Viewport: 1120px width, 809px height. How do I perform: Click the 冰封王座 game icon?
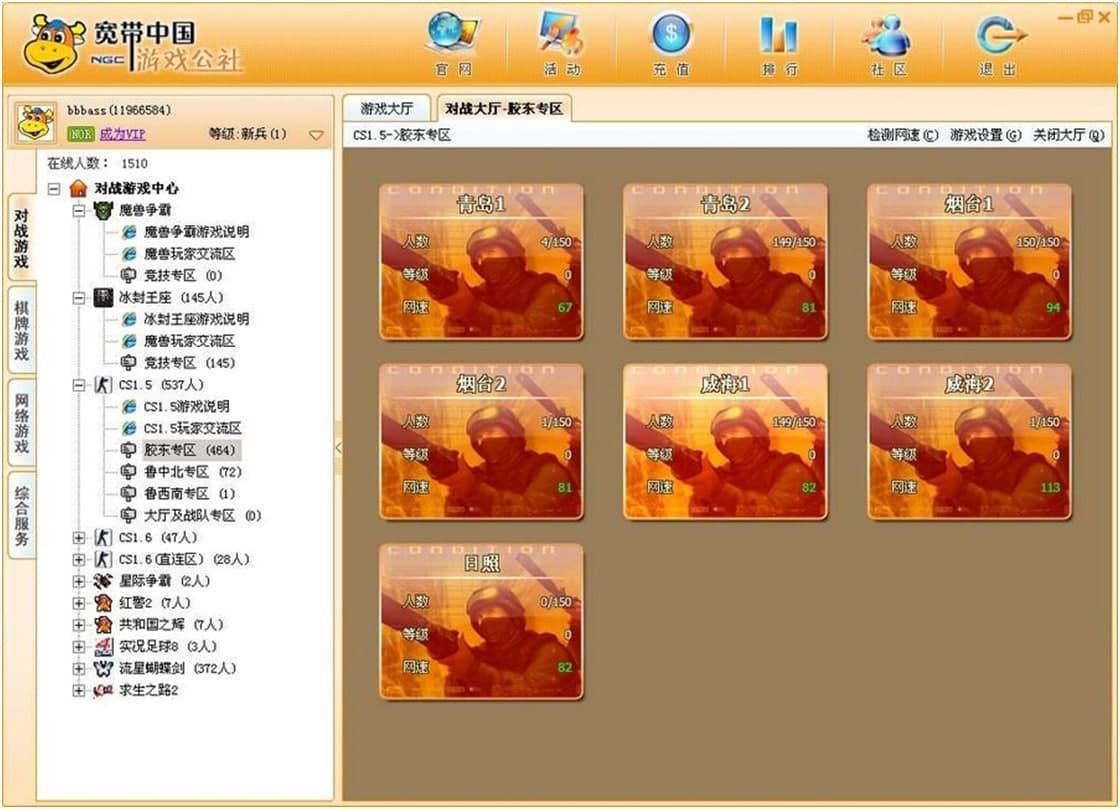(104, 298)
